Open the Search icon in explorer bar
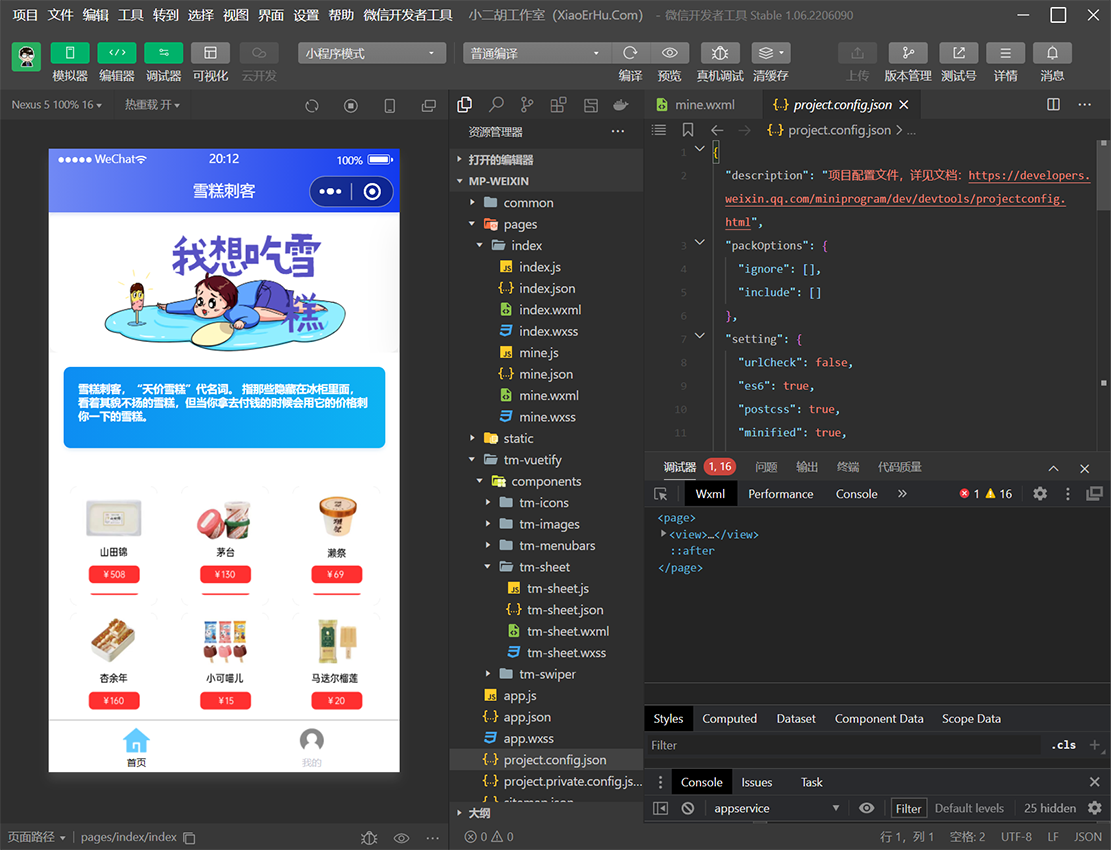The height and width of the screenshot is (850, 1111). coord(496,105)
